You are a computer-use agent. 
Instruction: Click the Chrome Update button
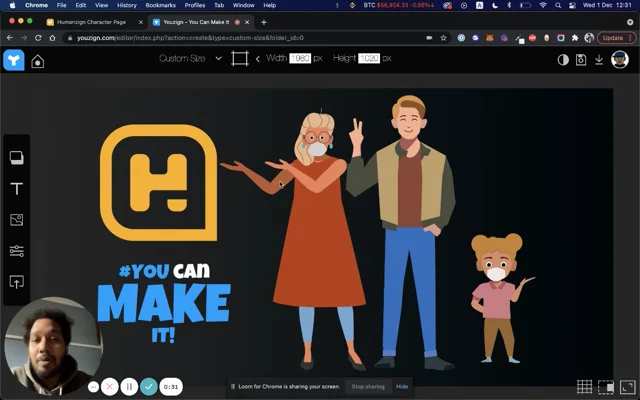coord(616,38)
